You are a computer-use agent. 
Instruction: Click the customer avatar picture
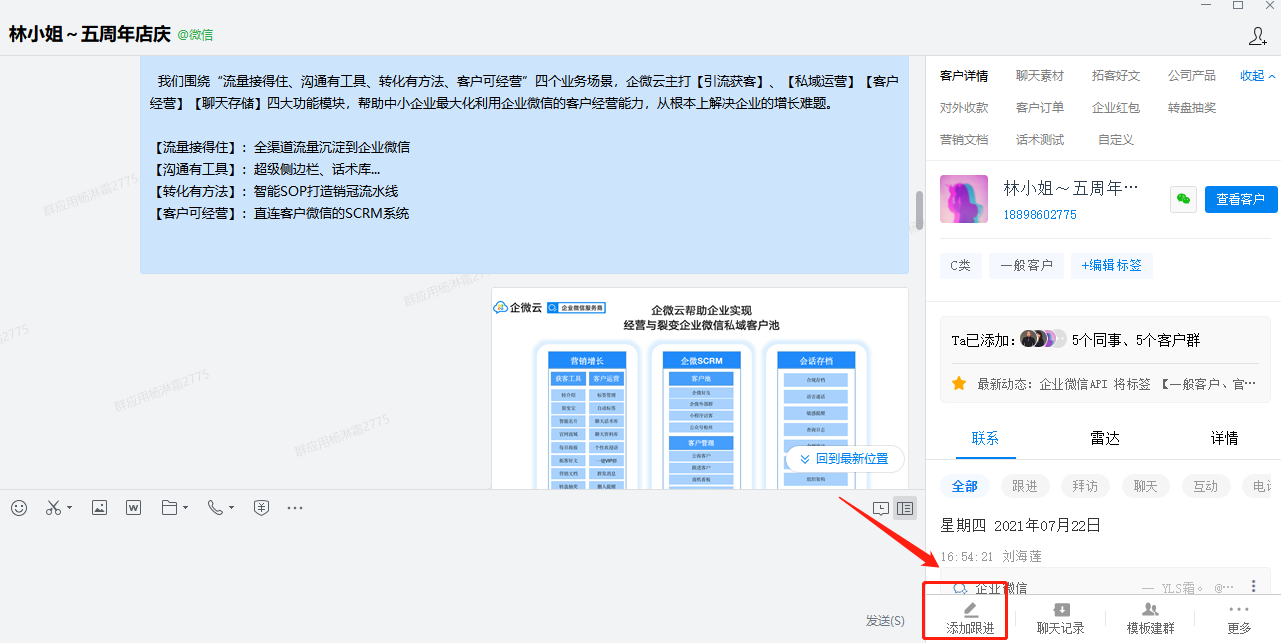coord(964,199)
